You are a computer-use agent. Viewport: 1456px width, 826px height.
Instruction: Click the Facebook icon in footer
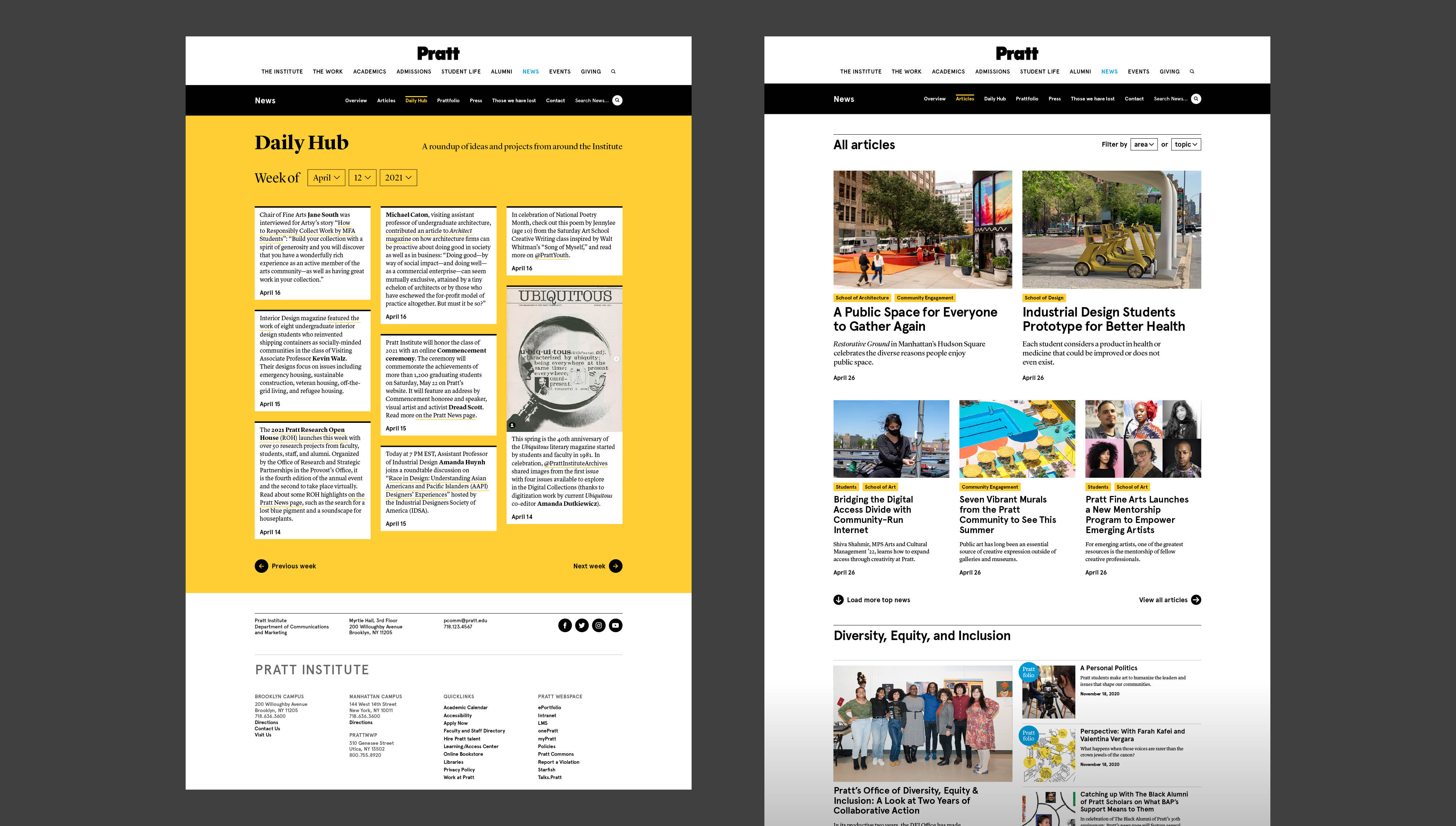tap(565, 625)
